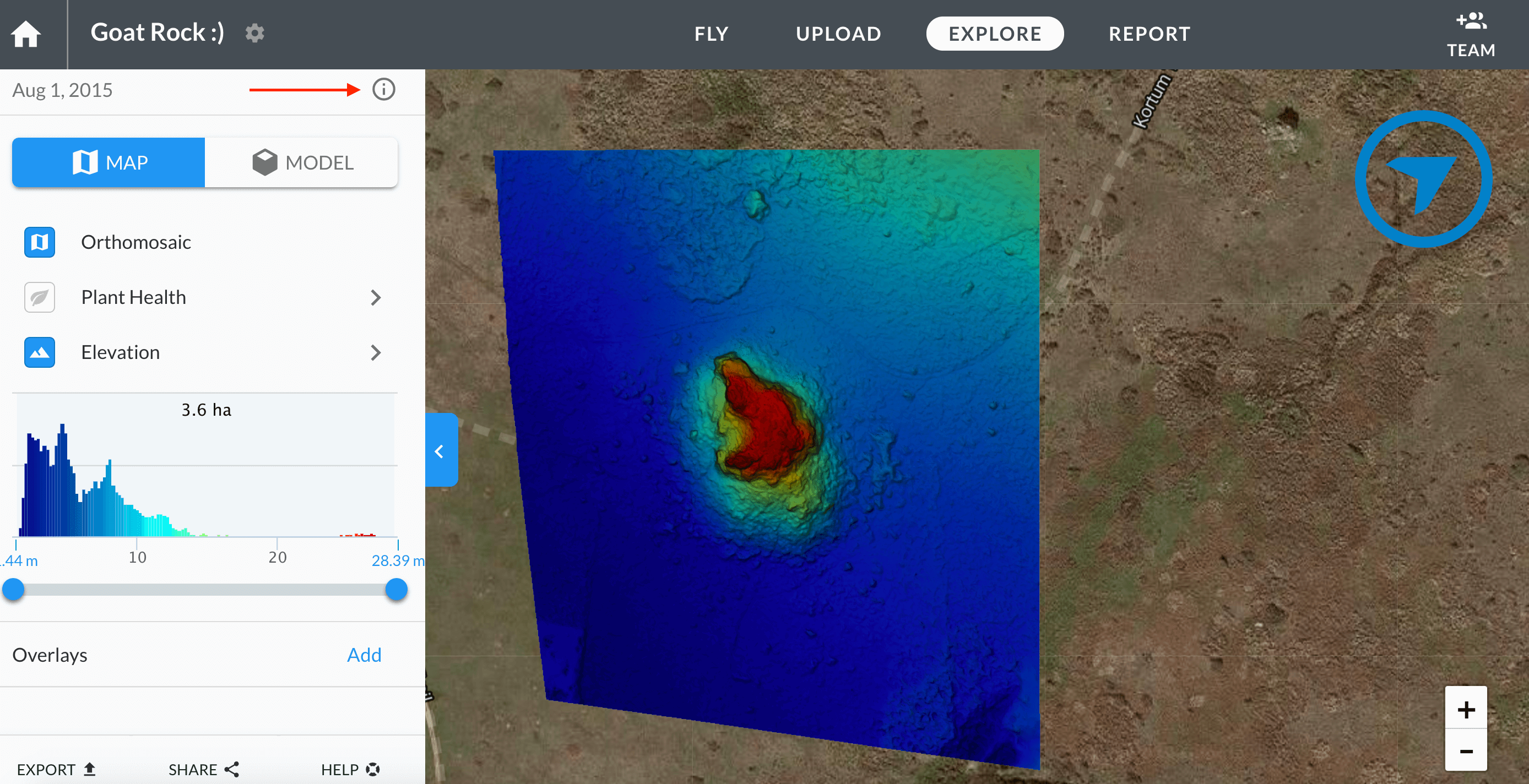Toggle the Orthomosaic layer icon

40,242
